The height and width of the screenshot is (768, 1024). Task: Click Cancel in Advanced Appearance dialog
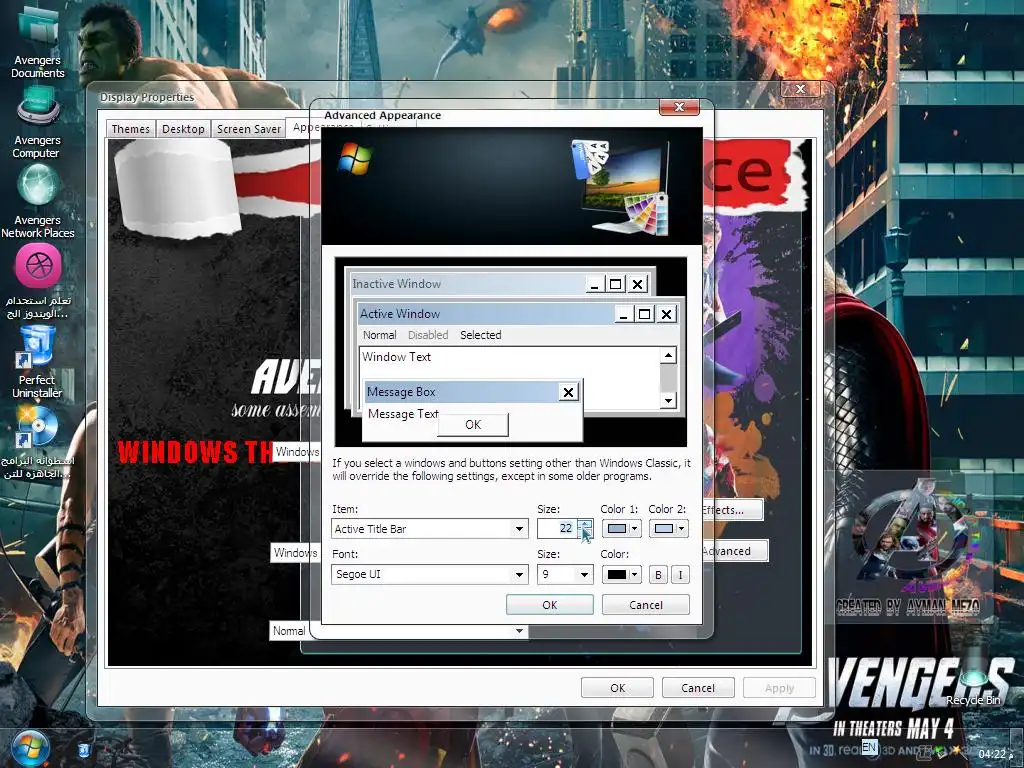(646, 605)
